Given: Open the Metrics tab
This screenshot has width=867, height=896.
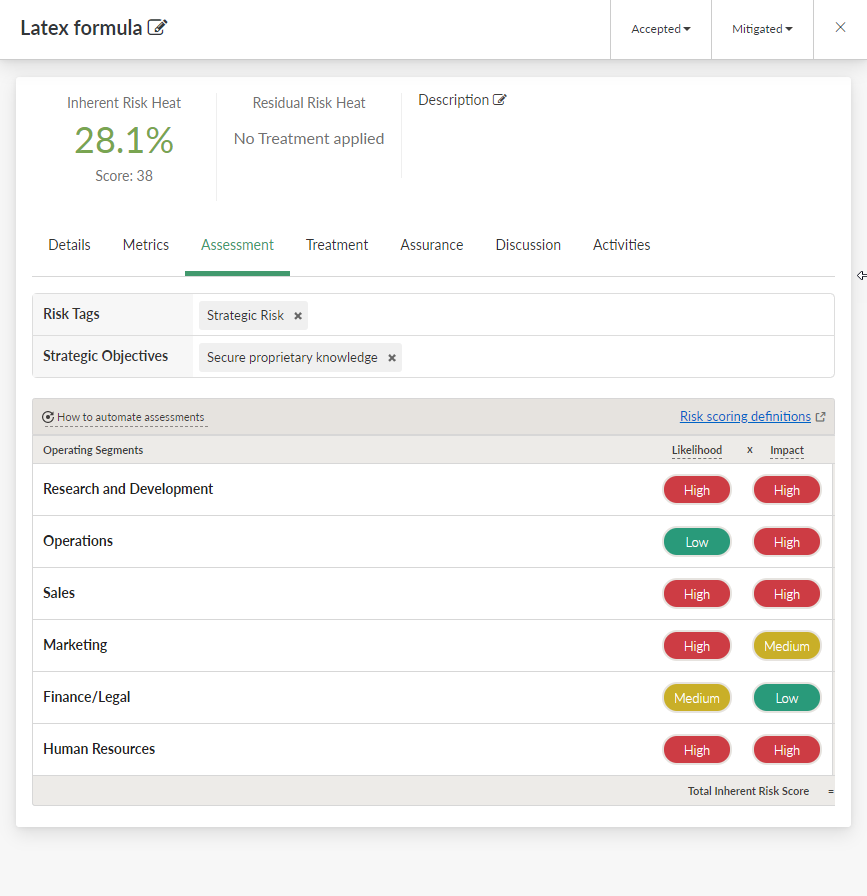Looking at the screenshot, I should point(146,245).
